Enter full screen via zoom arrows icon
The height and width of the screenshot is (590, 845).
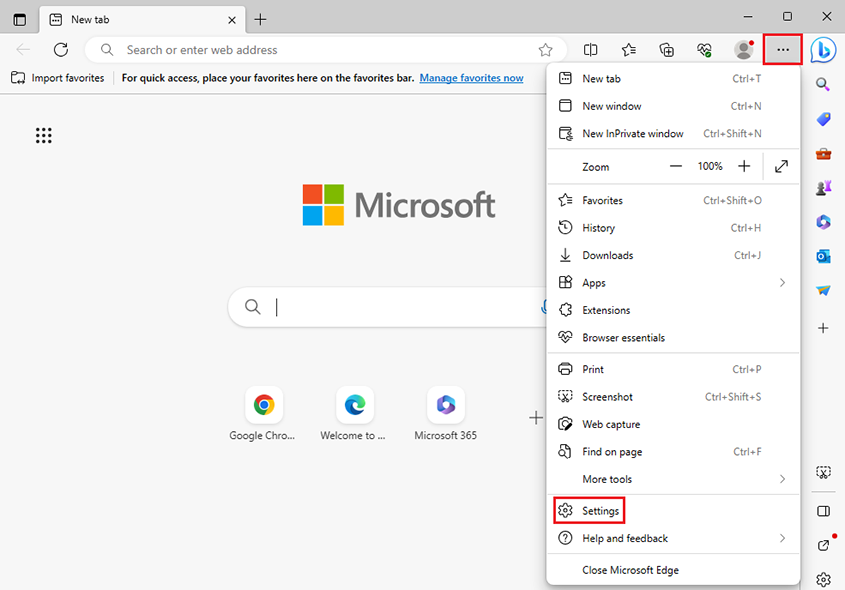[x=781, y=166]
